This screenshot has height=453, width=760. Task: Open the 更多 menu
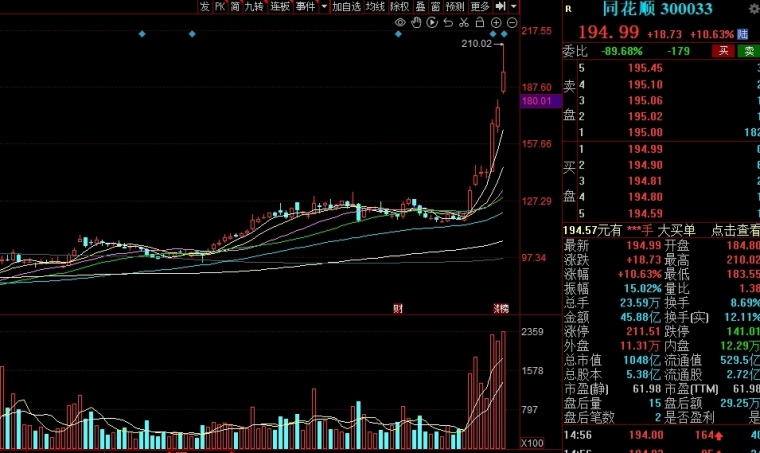(480, 6)
